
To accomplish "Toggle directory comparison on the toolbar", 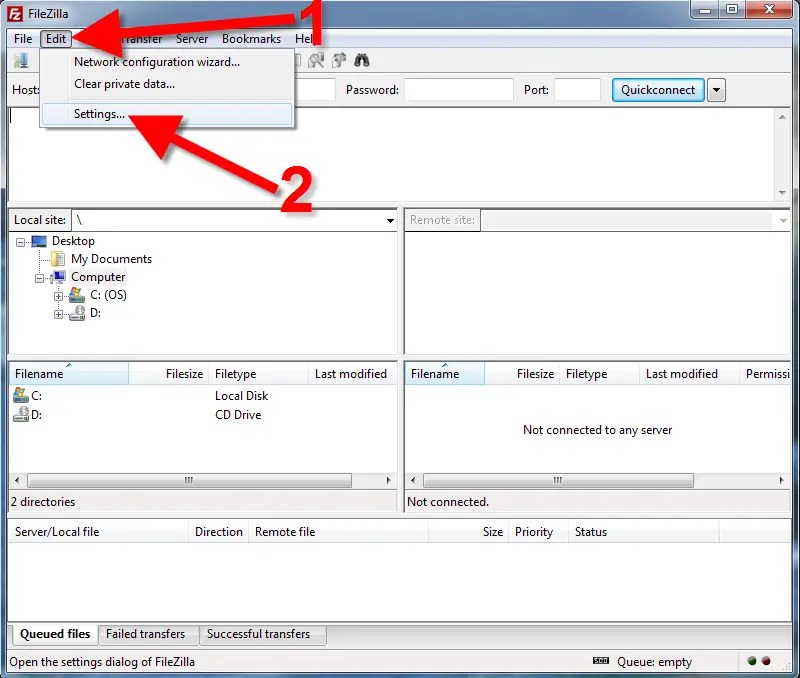I will (316, 60).
